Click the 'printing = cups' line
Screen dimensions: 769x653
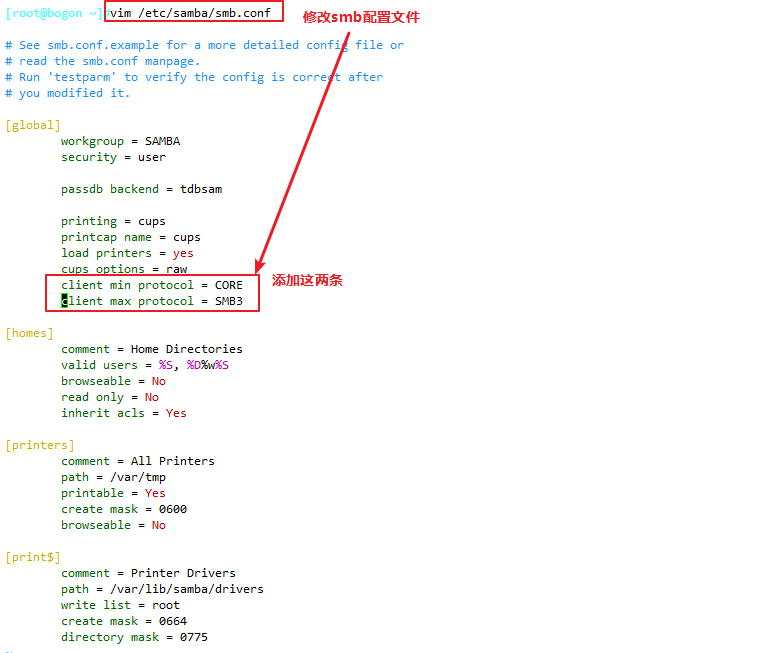pos(113,221)
